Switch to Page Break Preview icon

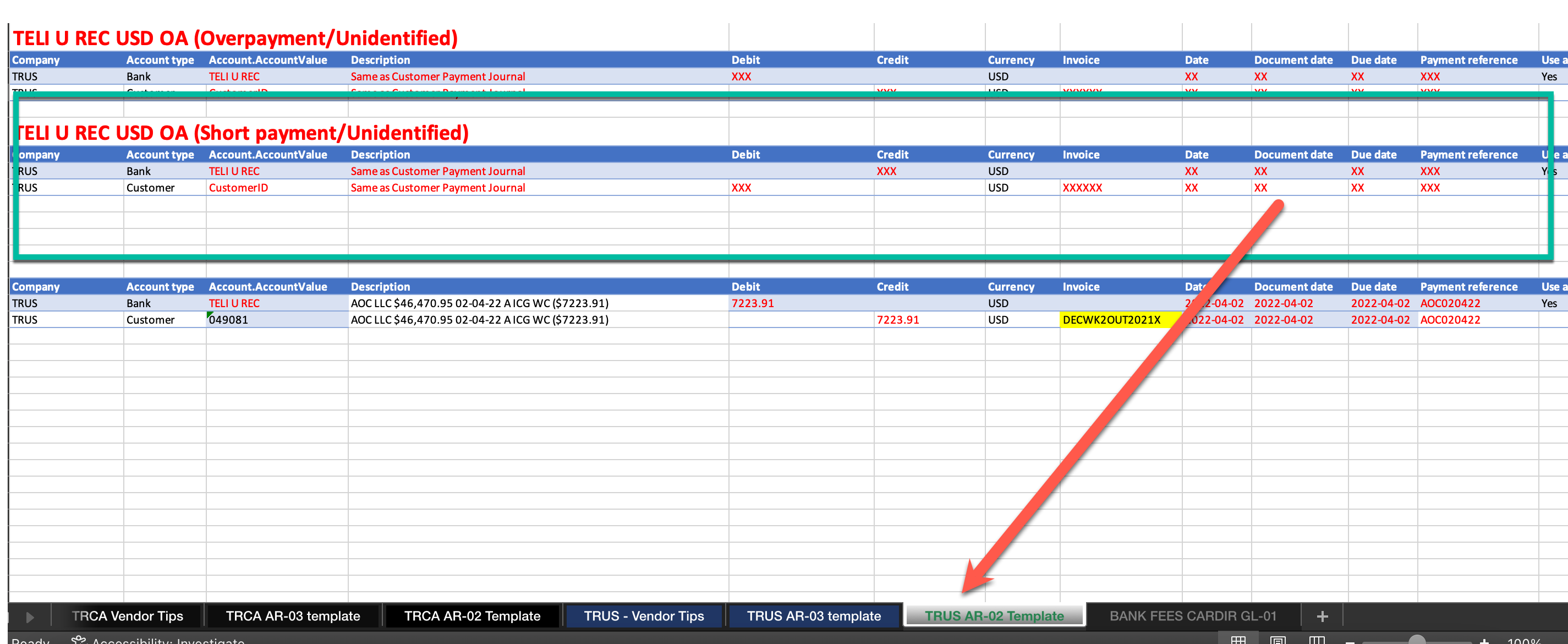tap(1317, 640)
